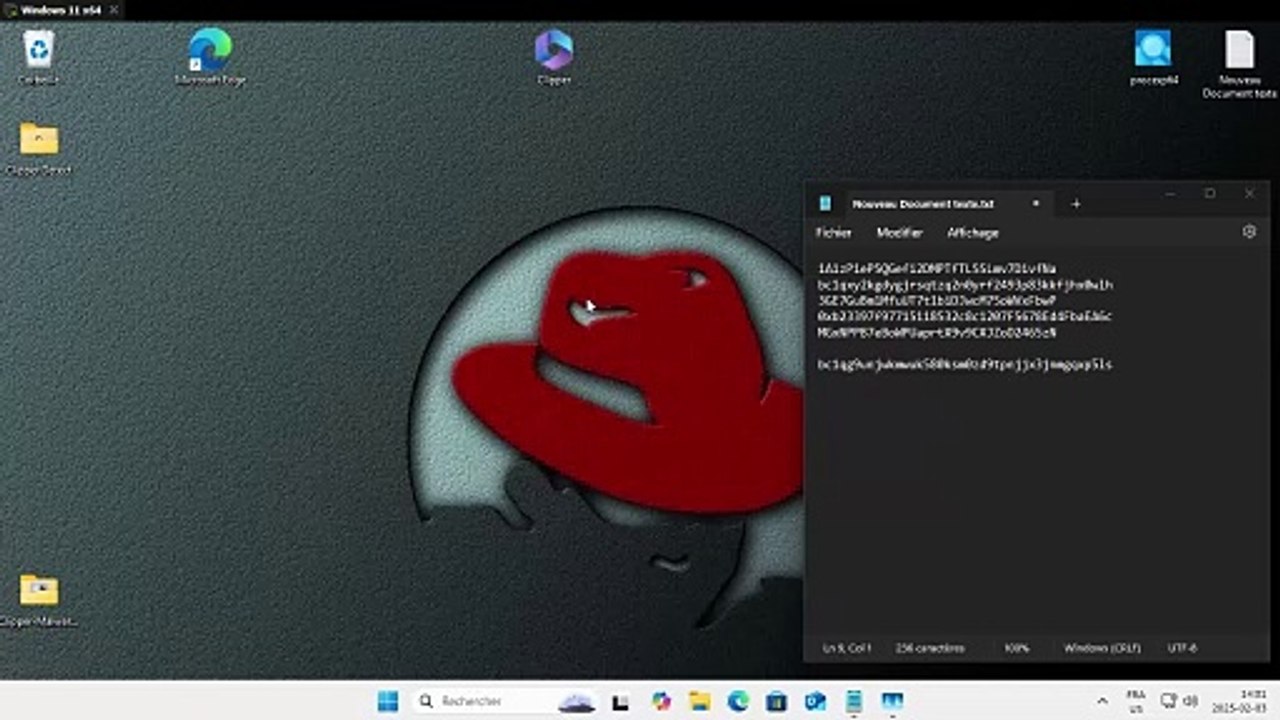Open the Fichier menu
The width and height of the screenshot is (1280, 720).
pos(833,233)
